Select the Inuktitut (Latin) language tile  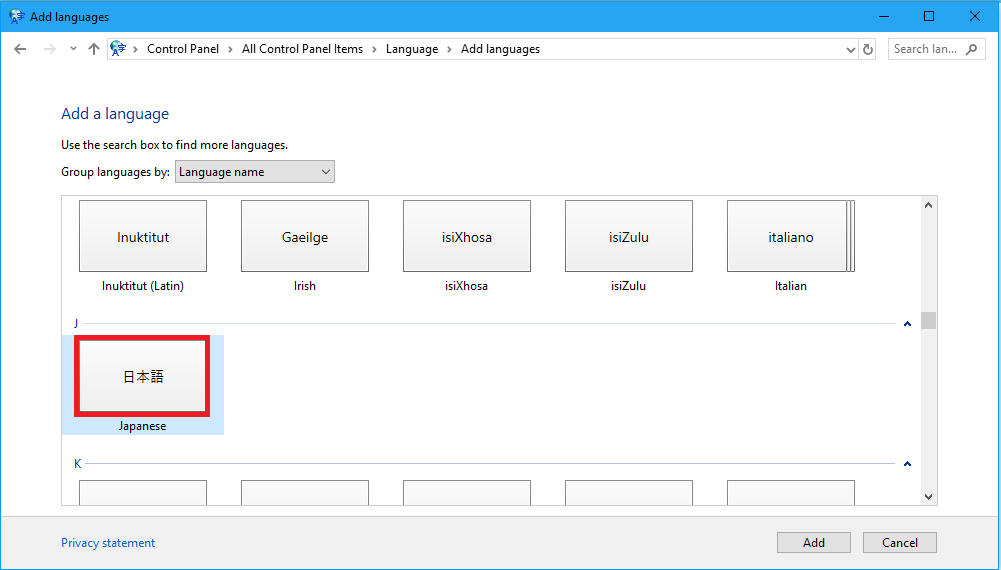(143, 237)
